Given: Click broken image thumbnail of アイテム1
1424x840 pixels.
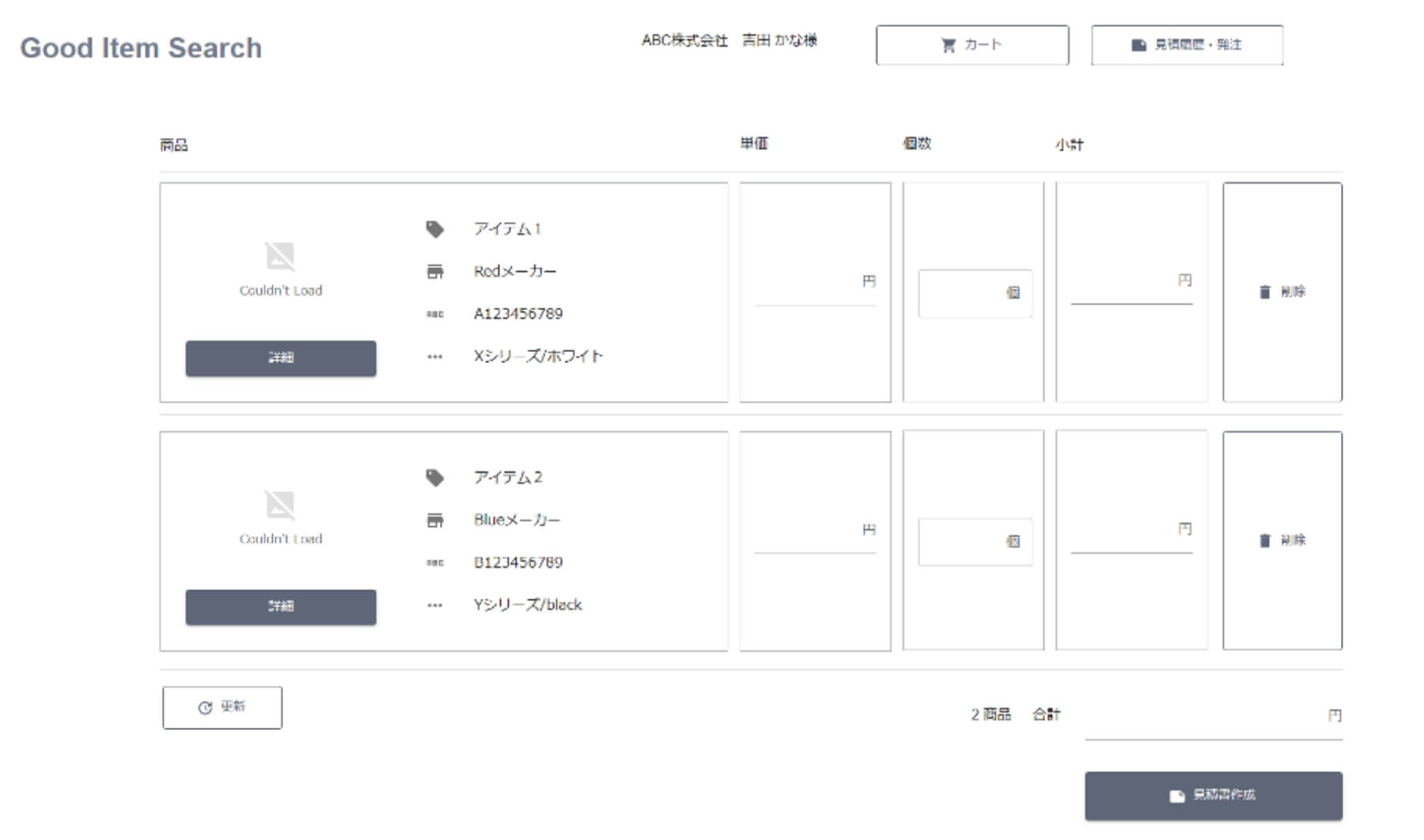Looking at the screenshot, I should tap(280, 257).
